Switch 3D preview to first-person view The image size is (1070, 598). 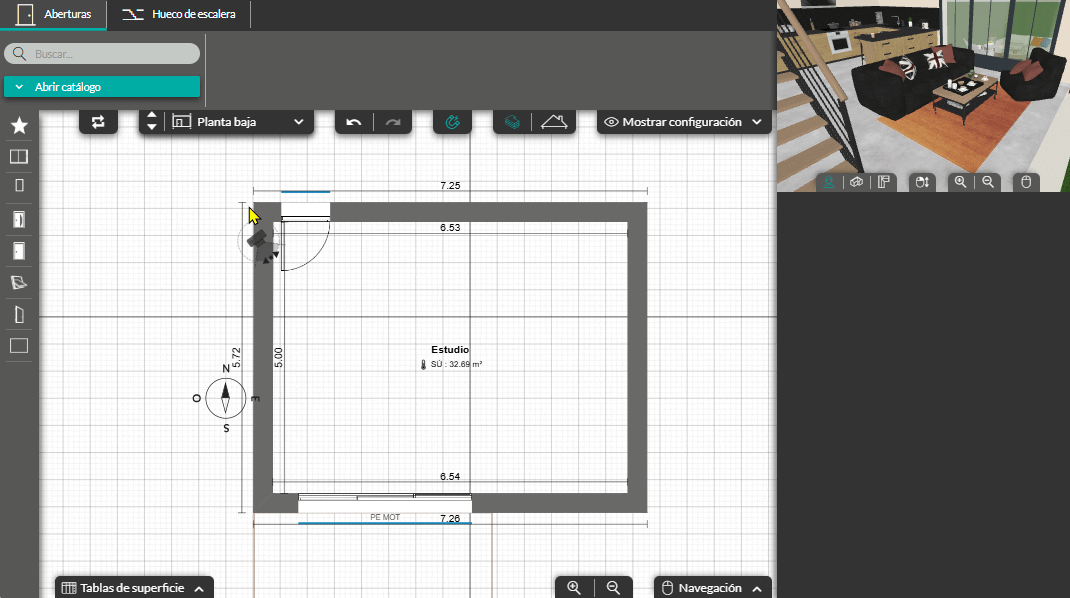(829, 182)
